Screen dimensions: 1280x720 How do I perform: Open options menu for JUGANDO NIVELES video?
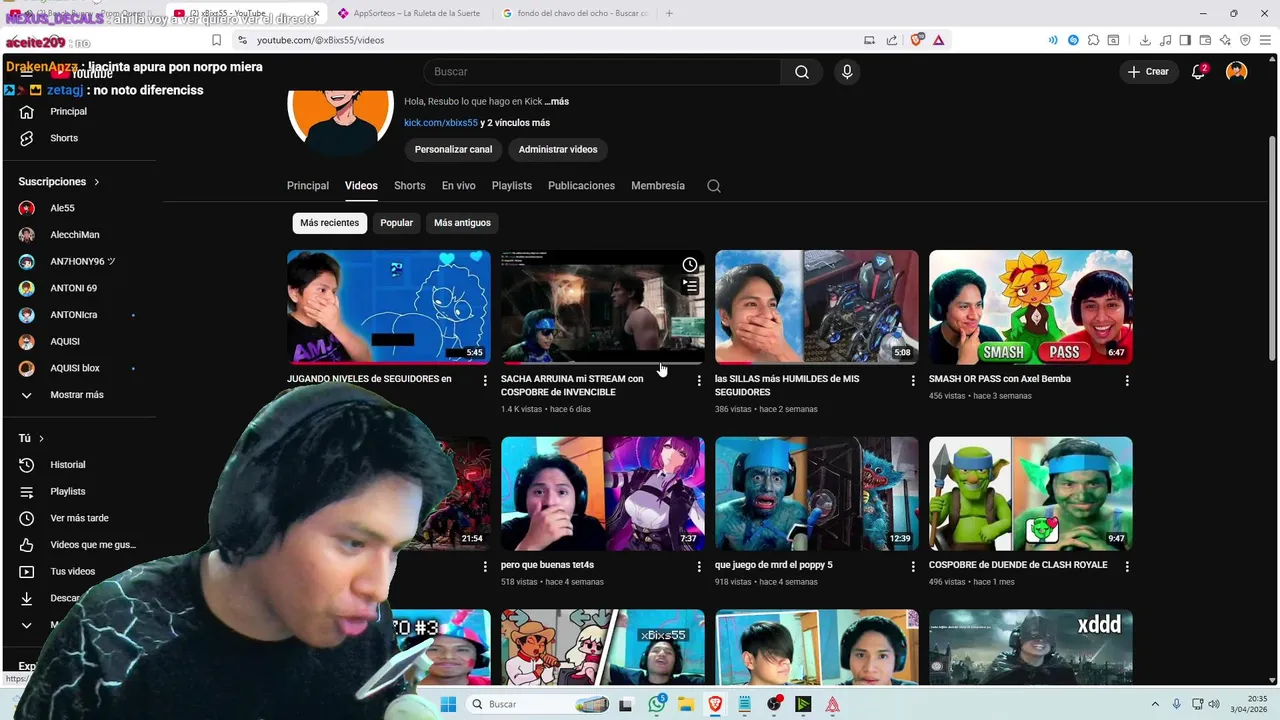pyautogui.click(x=485, y=381)
